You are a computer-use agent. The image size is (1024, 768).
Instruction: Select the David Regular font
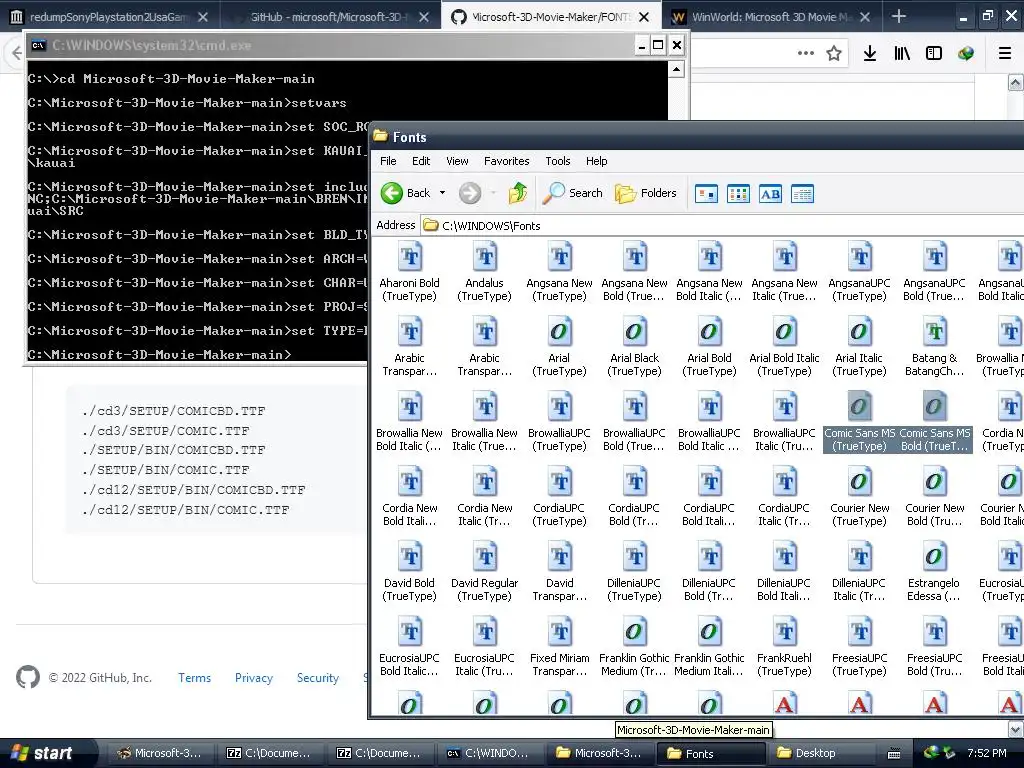485,572
